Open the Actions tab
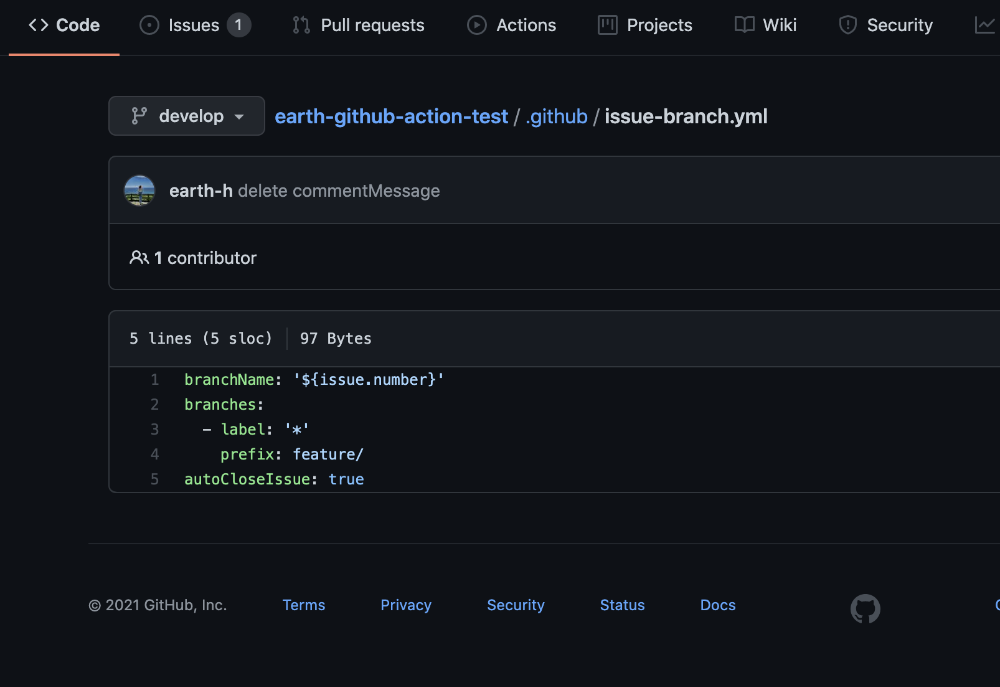The width and height of the screenshot is (1000, 687). [x=511, y=26]
